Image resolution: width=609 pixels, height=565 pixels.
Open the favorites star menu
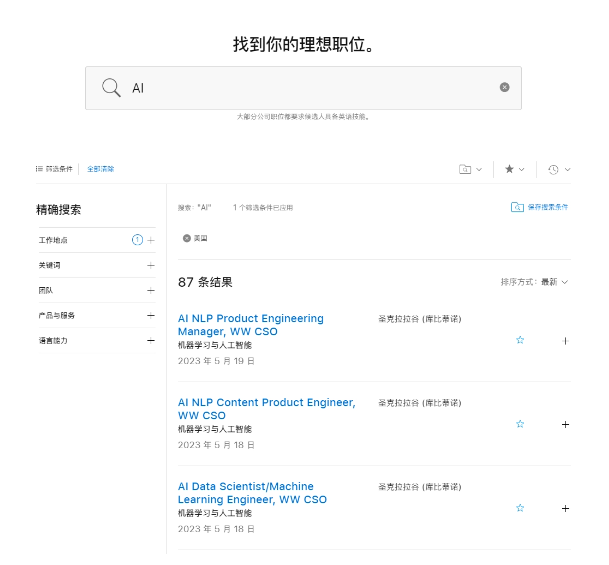pyautogui.click(x=514, y=170)
